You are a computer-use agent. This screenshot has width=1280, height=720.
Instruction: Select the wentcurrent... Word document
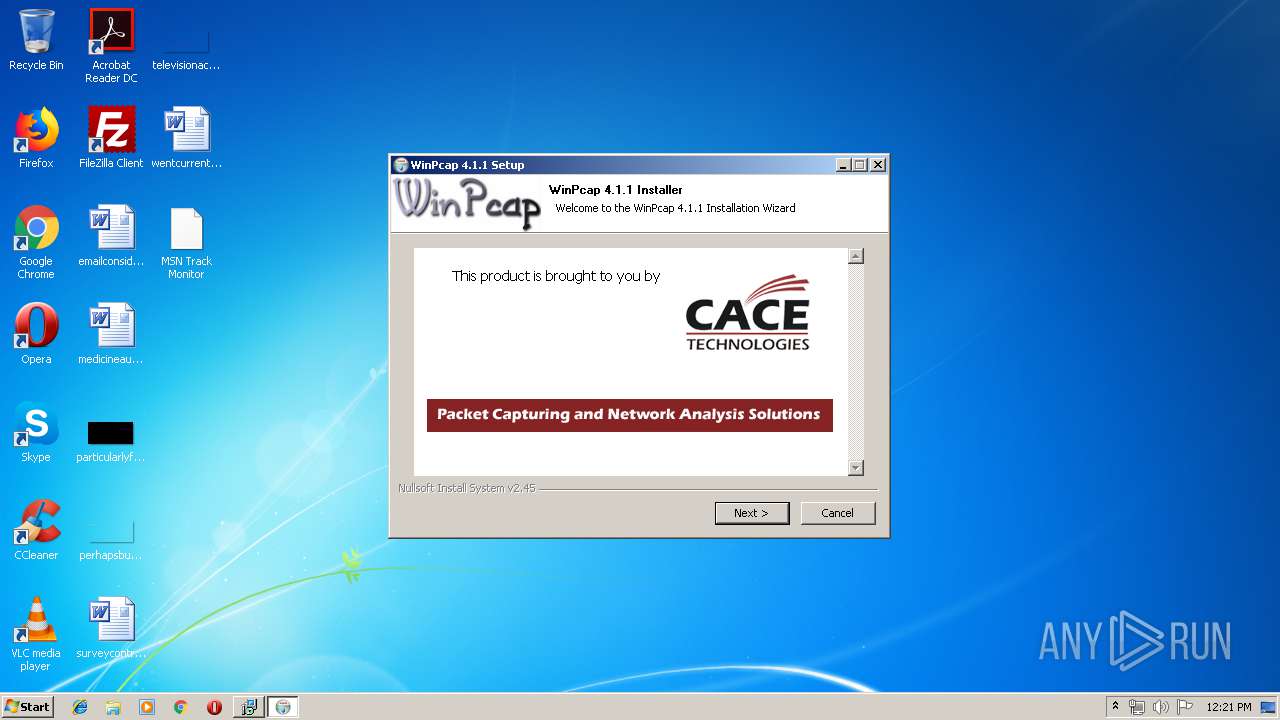coord(186,138)
